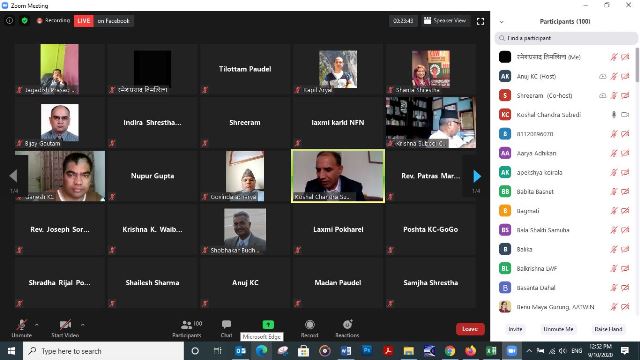Open live on Facebook label
This screenshot has width=640, height=360.
(113, 21)
